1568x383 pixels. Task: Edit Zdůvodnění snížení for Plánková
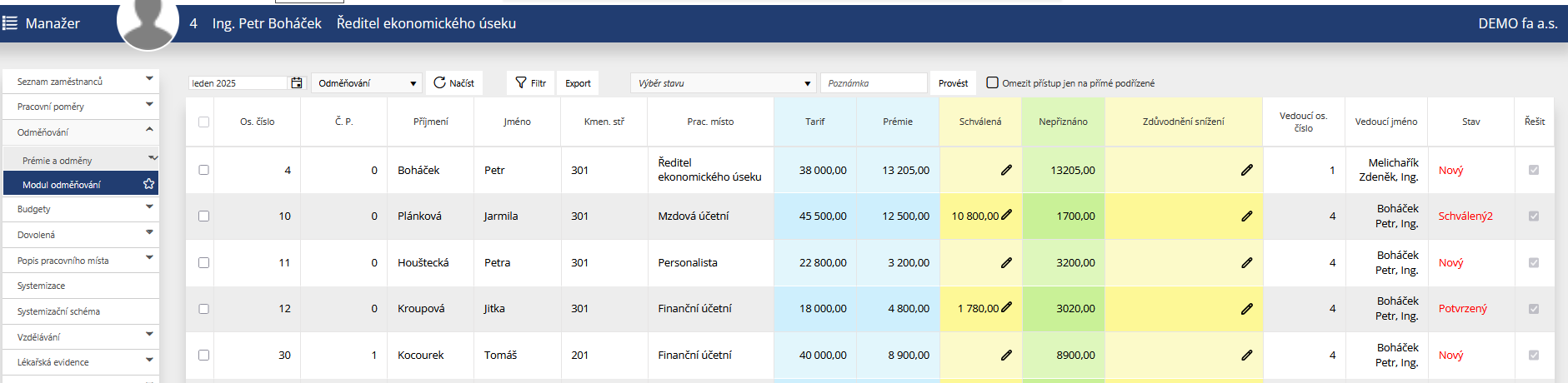(1246, 216)
